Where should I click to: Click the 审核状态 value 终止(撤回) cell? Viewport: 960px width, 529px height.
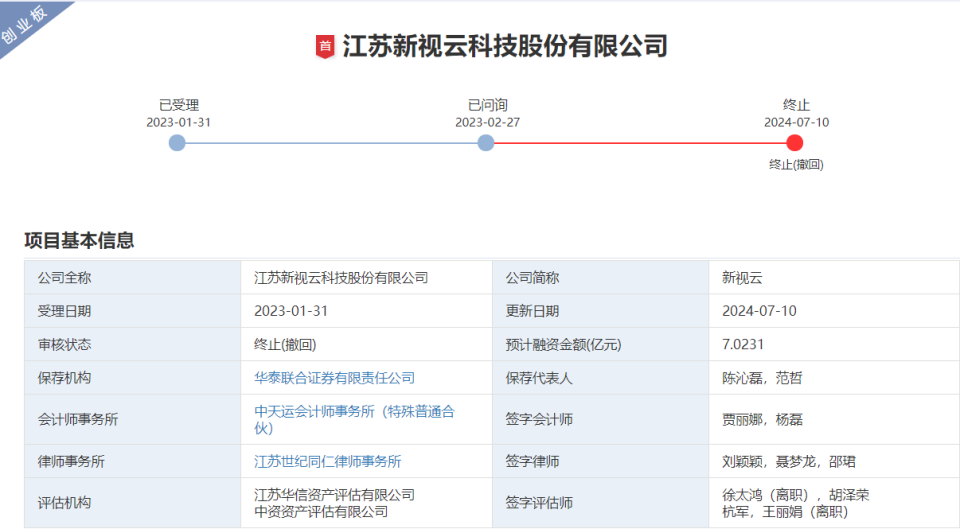pos(367,344)
